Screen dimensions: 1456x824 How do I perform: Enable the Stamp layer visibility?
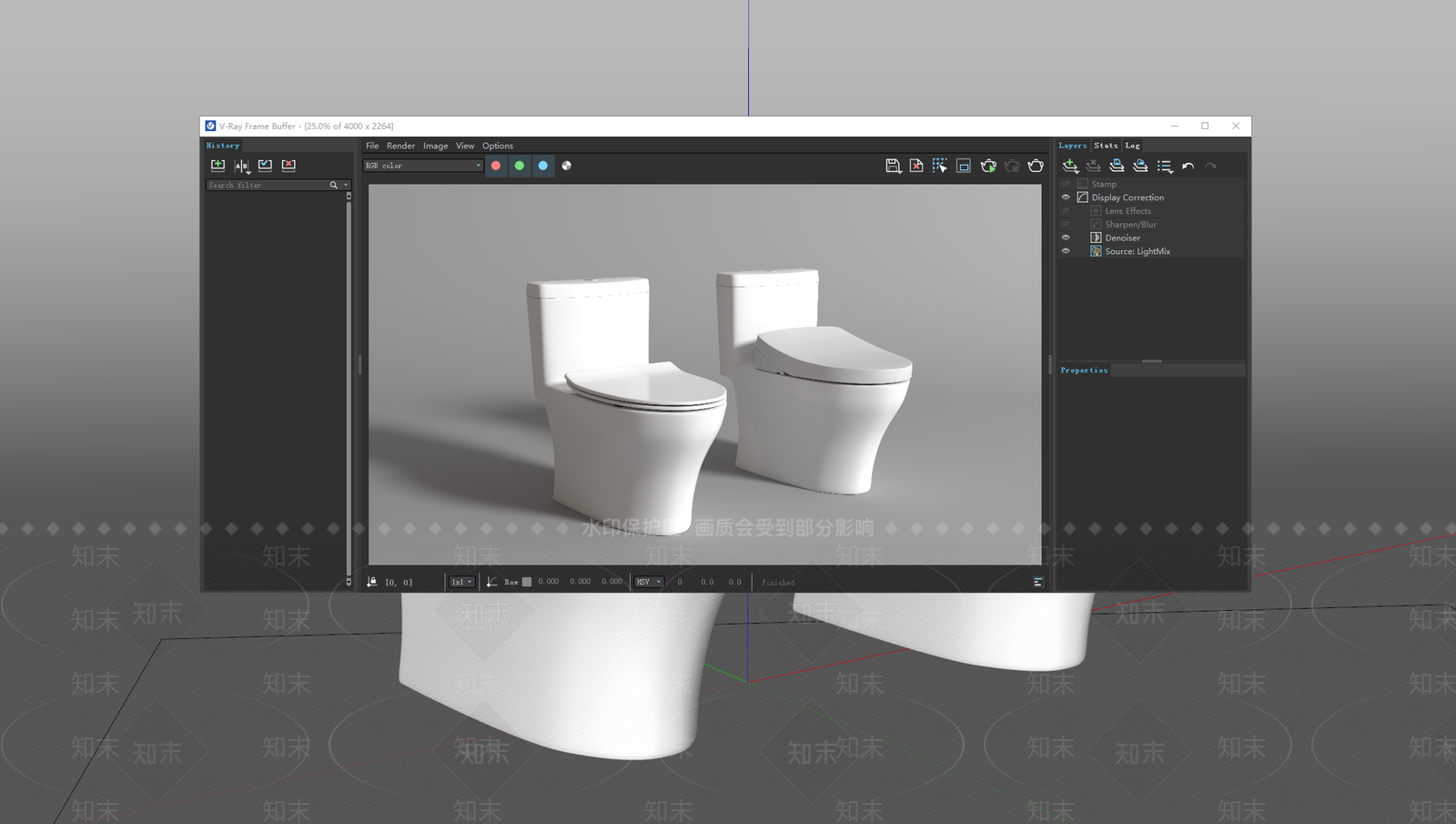[1066, 184]
